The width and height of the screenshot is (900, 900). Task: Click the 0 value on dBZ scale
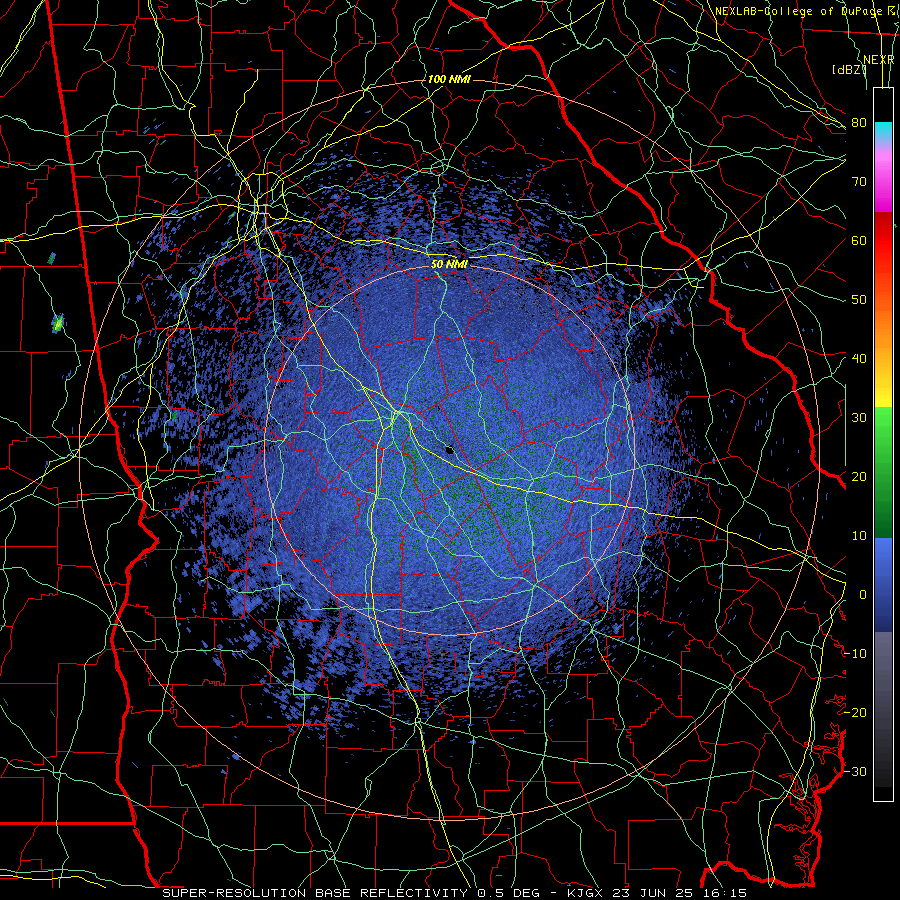click(x=863, y=595)
